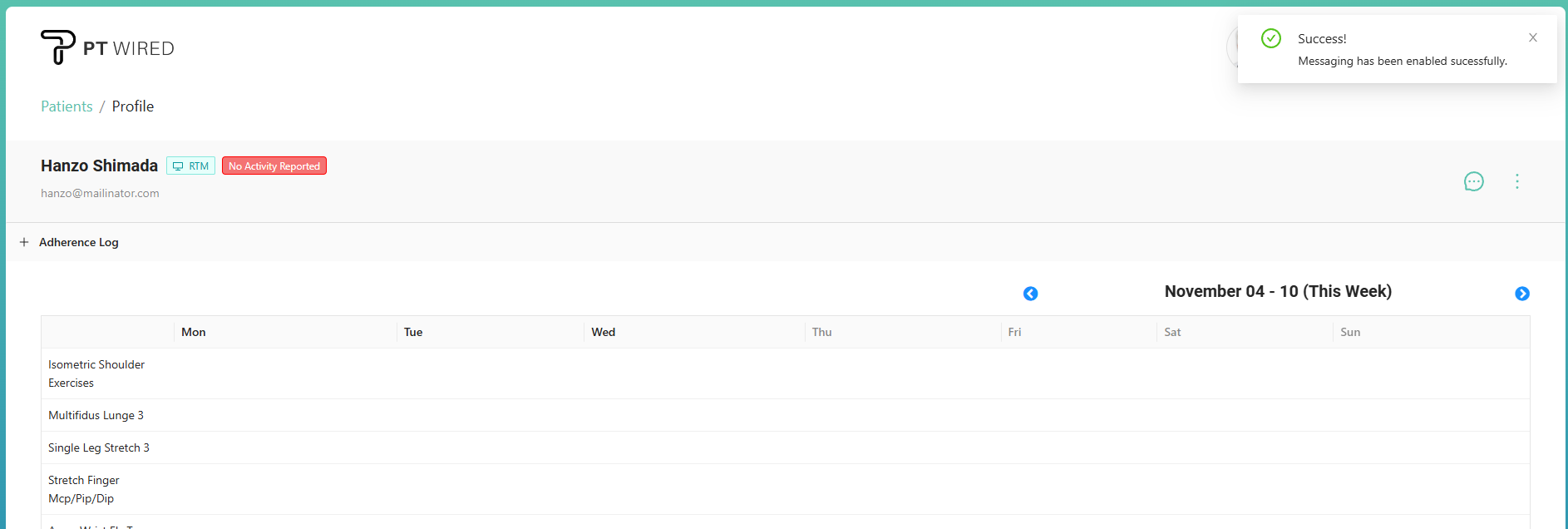The height and width of the screenshot is (529, 1568).
Task: Select the Sun column header
Action: coord(1349,332)
